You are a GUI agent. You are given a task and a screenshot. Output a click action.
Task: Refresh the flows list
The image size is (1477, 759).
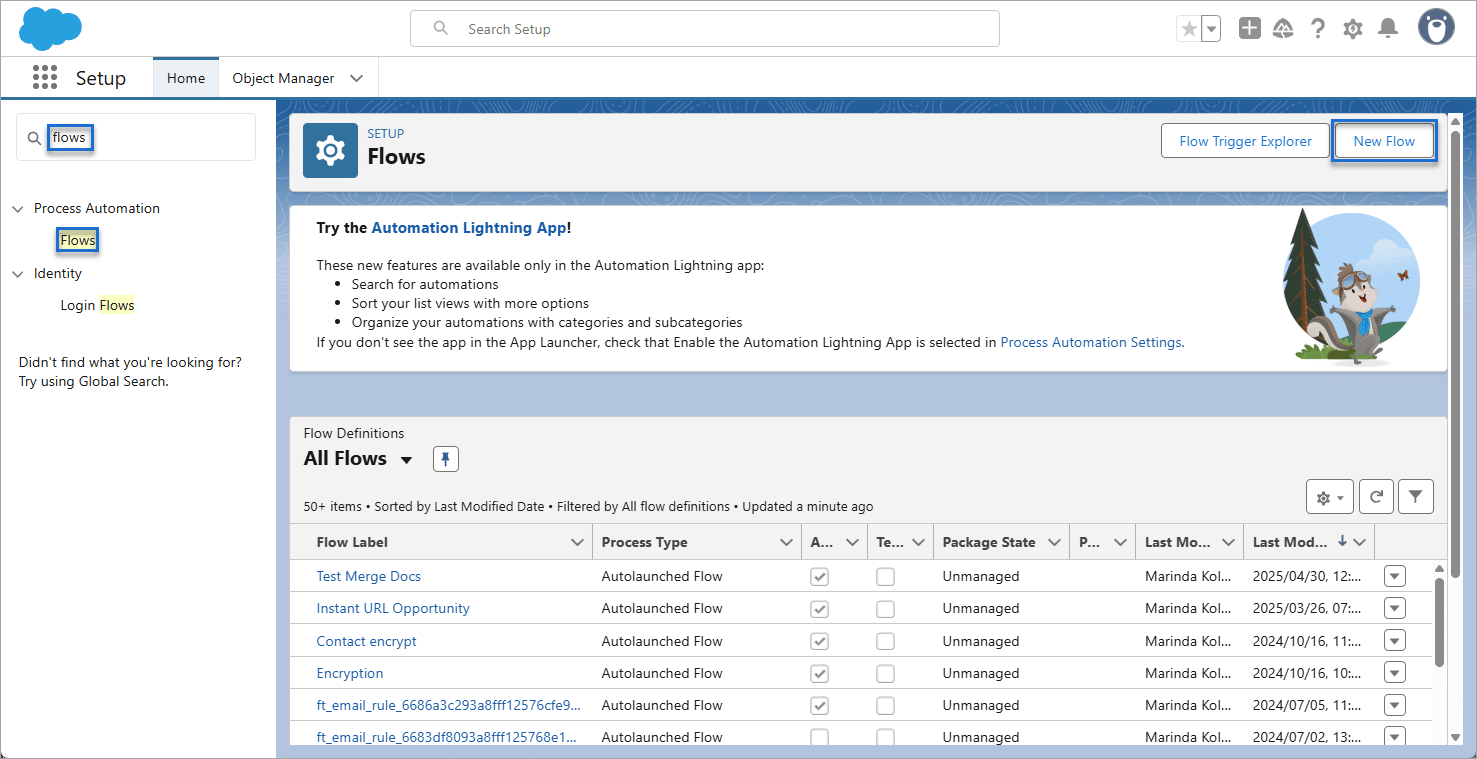[x=1376, y=497]
